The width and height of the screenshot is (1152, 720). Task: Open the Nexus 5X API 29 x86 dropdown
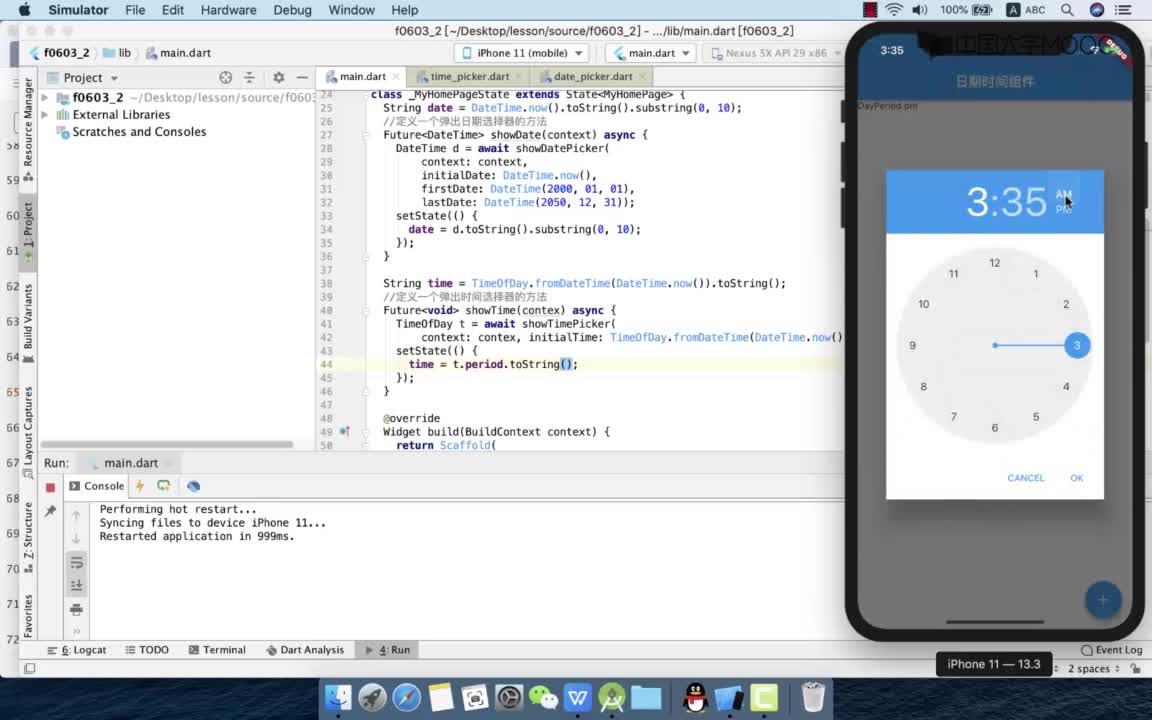[x=775, y=53]
